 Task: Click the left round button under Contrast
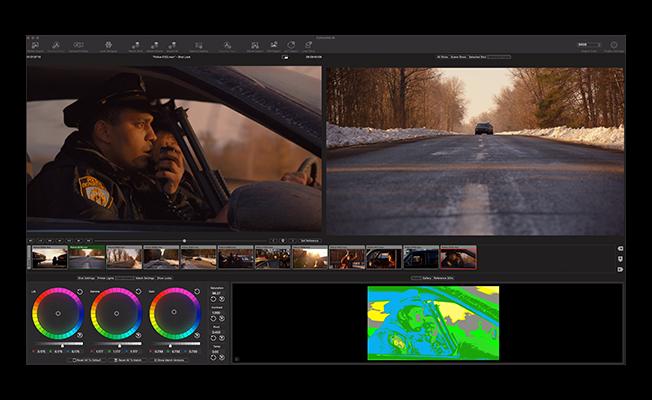(x=213, y=319)
